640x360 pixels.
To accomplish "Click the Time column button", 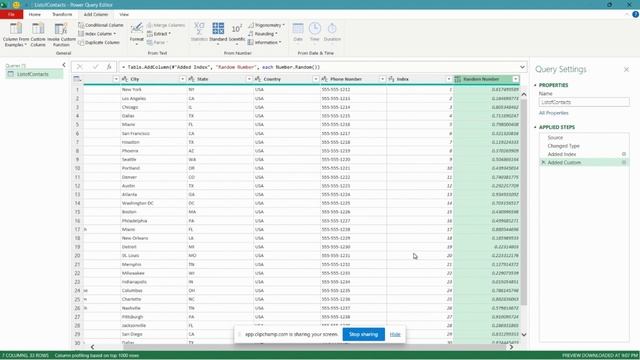I will 315,32.
